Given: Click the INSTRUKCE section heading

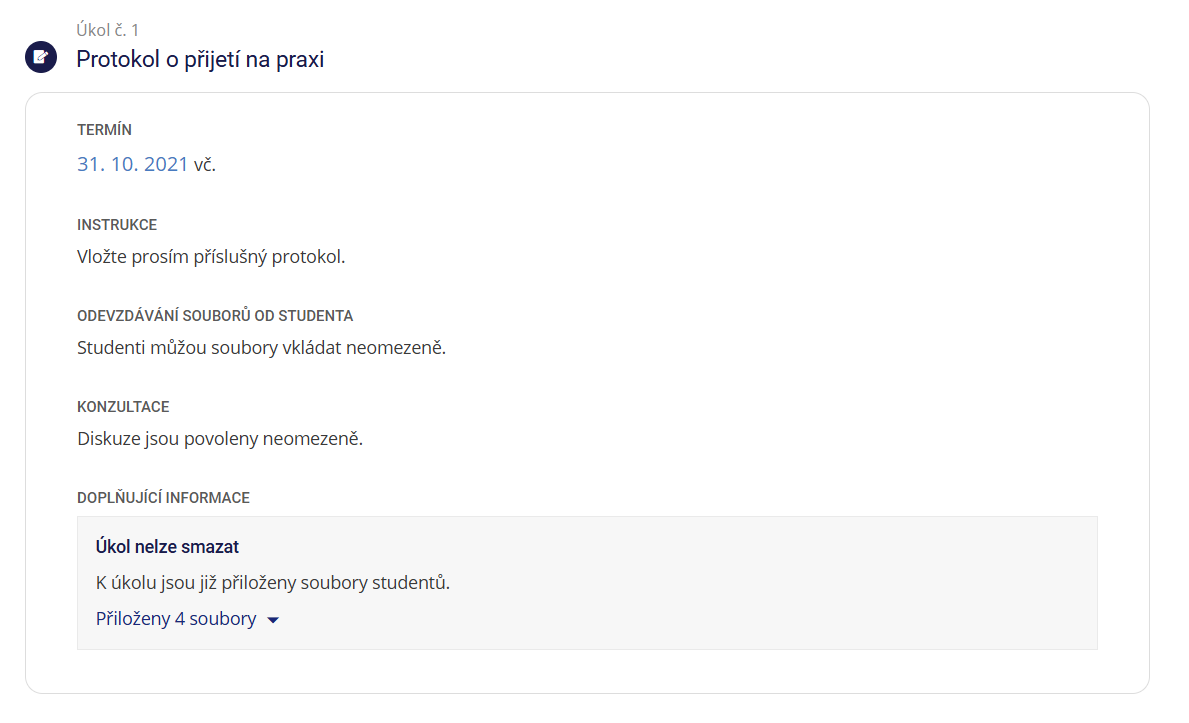Looking at the screenshot, I should (117, 225).
